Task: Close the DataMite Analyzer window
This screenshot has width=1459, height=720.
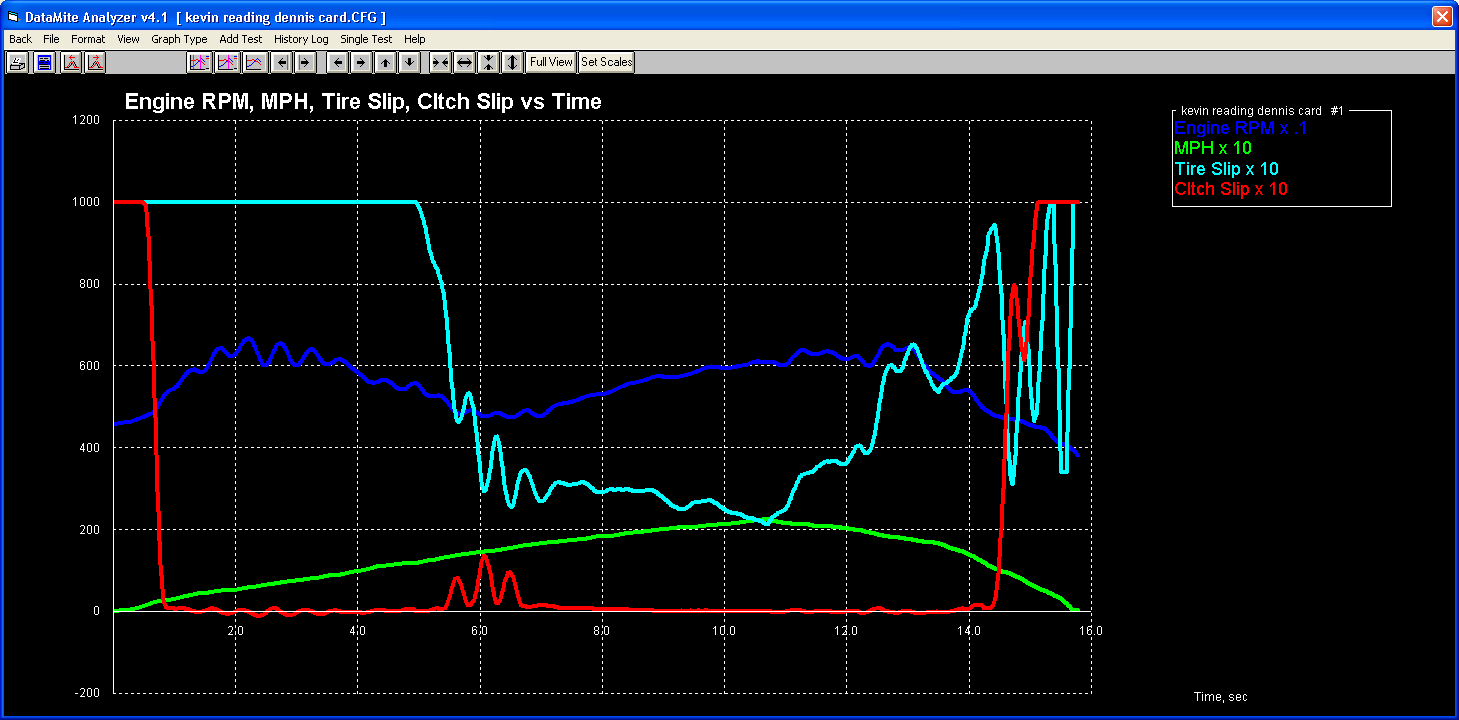Action: click(x=1441, y=16)
